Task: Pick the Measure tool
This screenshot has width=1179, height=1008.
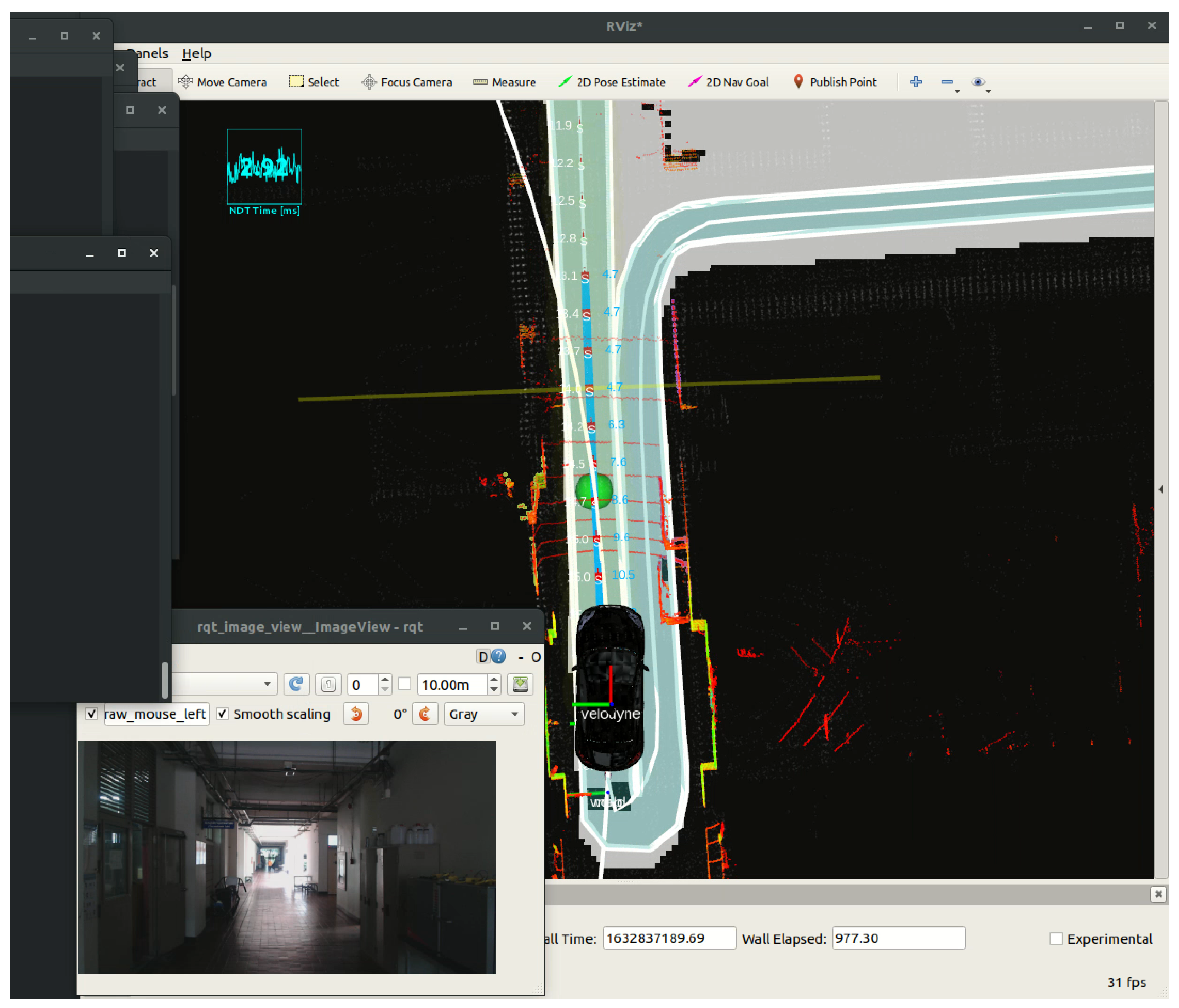Action: click(x=505, y=82)
